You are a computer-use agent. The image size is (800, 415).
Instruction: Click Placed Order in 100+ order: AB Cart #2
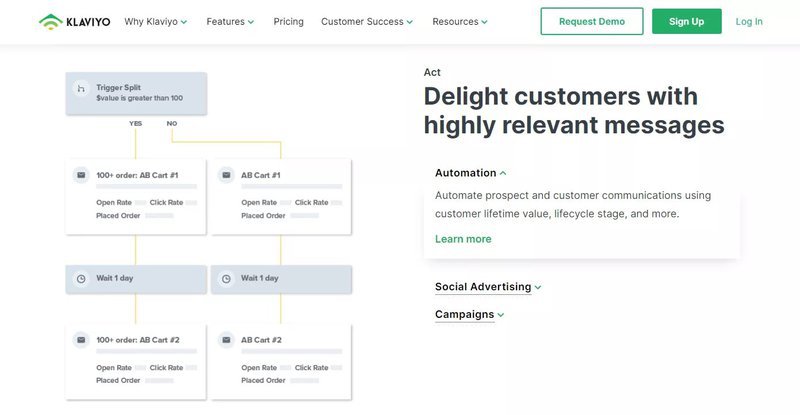tap(118, 380)
